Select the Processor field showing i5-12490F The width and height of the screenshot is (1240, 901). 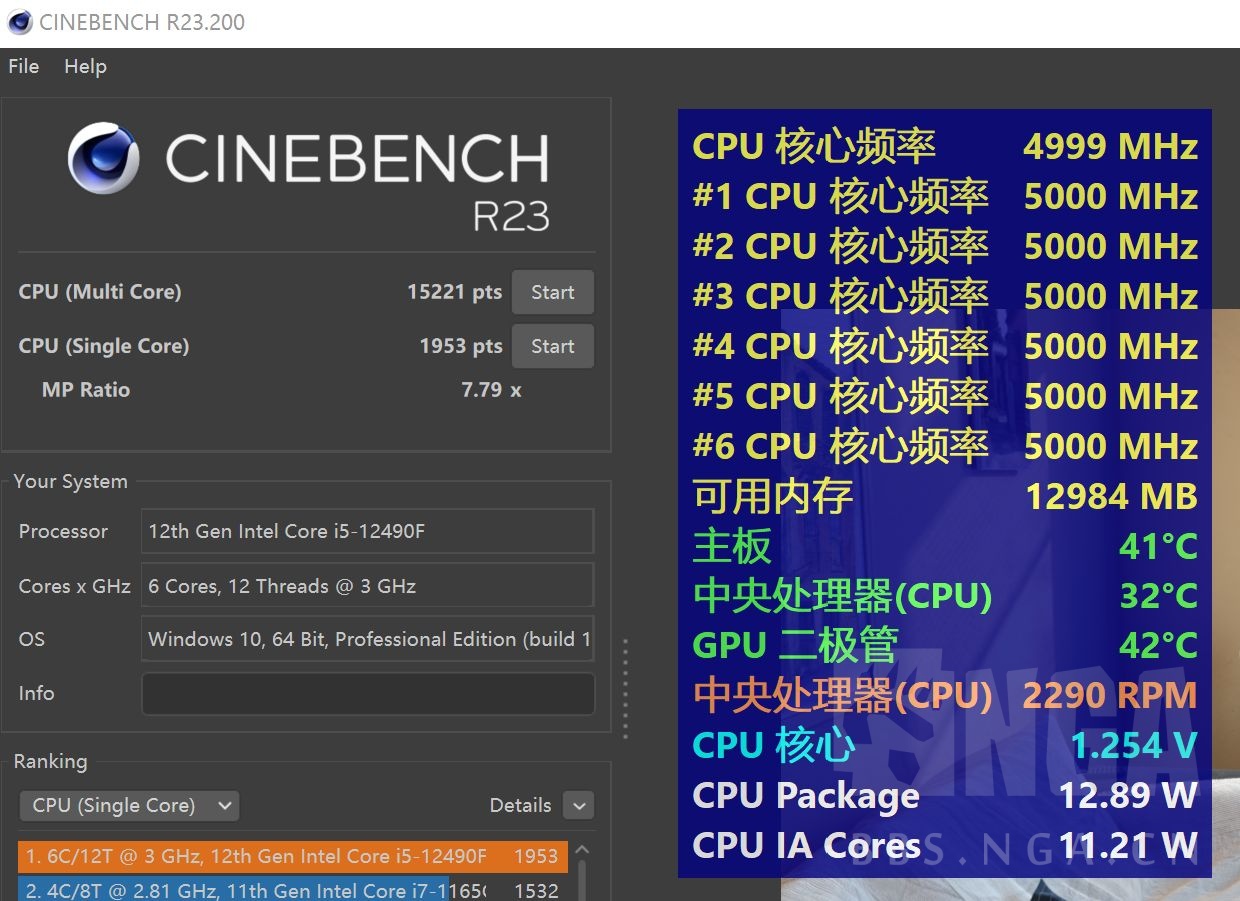[x=367, y=532]
